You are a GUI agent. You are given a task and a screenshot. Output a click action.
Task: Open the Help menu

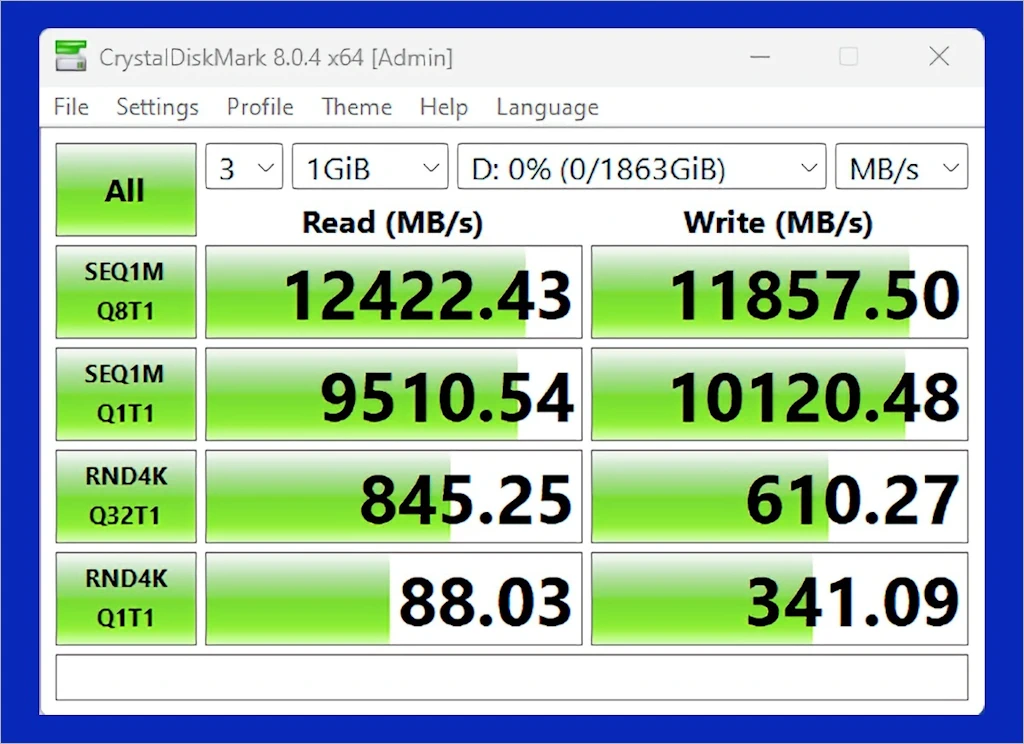point(443,106)
